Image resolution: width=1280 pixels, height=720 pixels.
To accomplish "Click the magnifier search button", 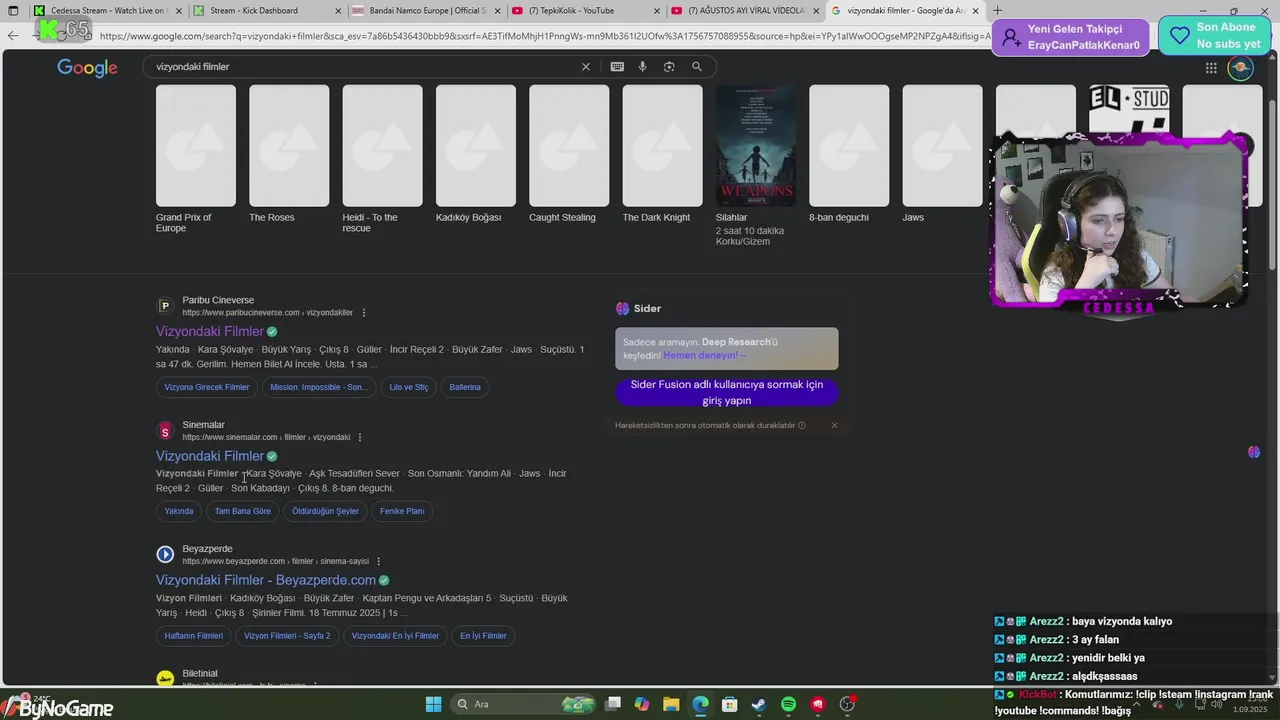I will [697, 67].
